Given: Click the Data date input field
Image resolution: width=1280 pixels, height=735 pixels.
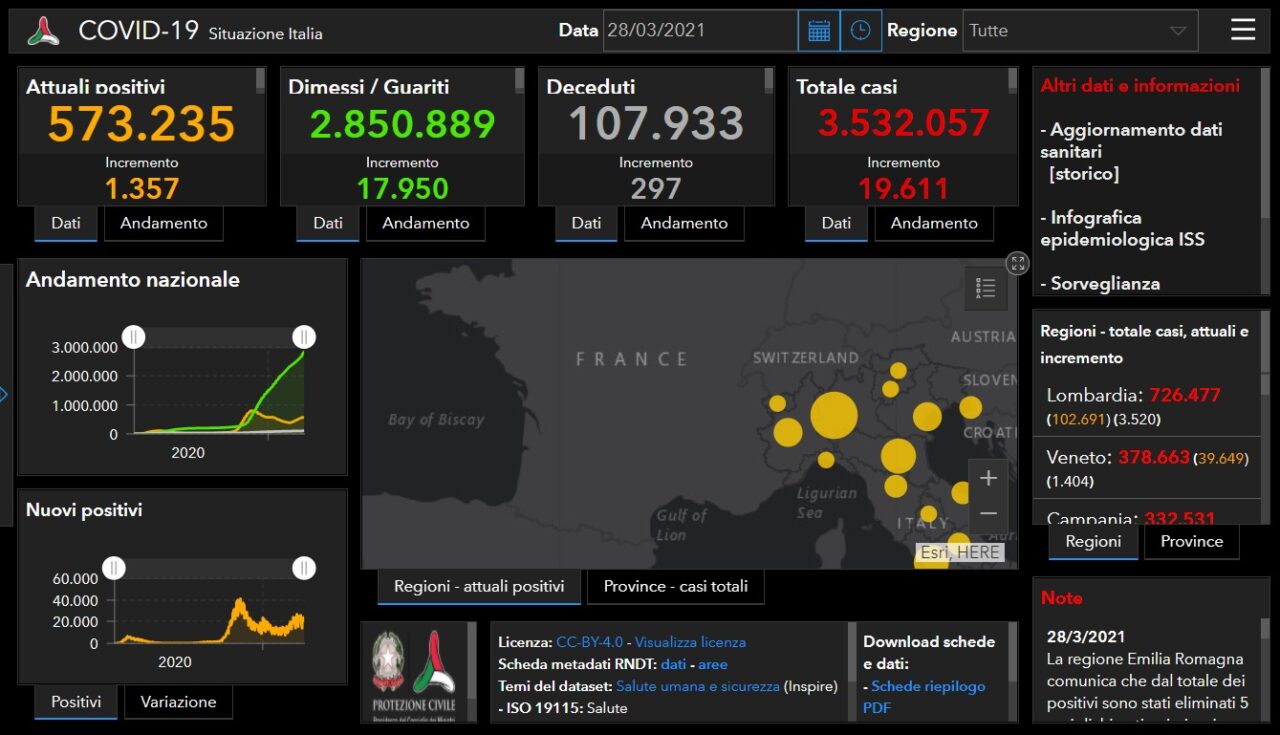Looking at the screenshot, I should click(700, 31).
